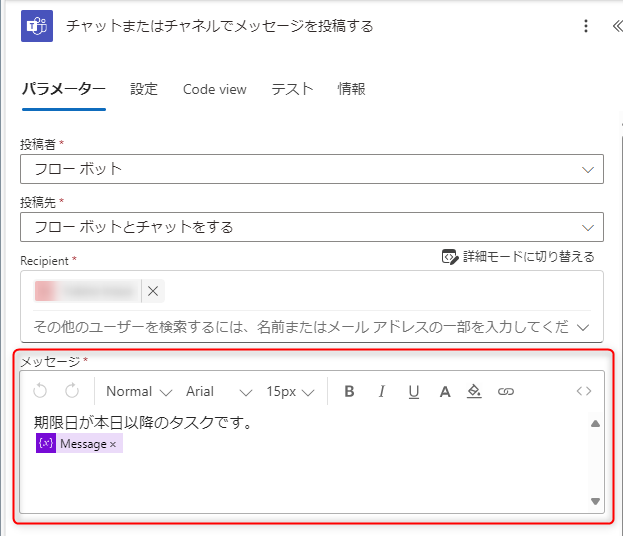Expand the recipient search dropdown chevron
This screenshot has width=623, height=536.
tap(583, 327)
